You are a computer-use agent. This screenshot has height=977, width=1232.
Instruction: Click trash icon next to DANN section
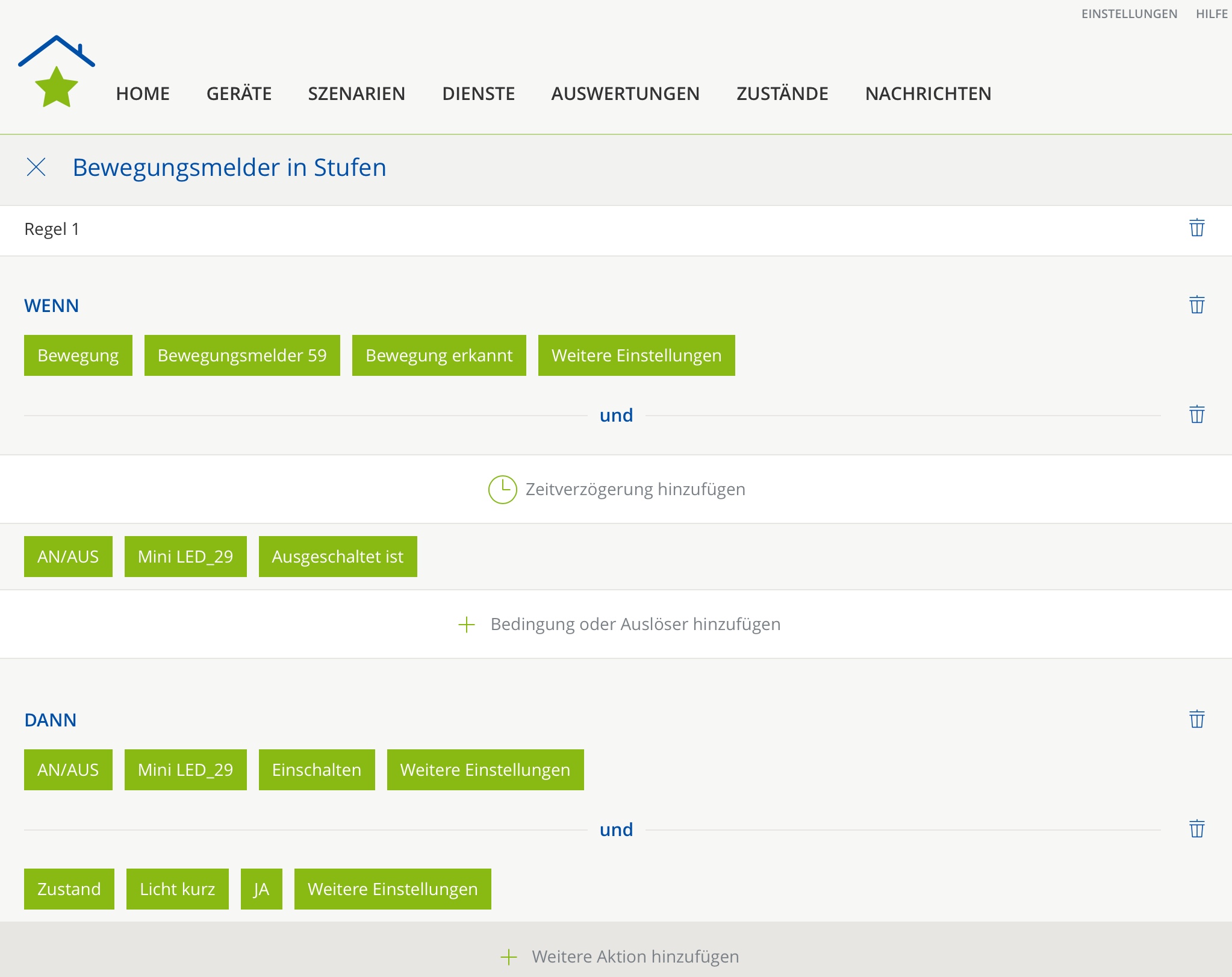(1196, 720)
